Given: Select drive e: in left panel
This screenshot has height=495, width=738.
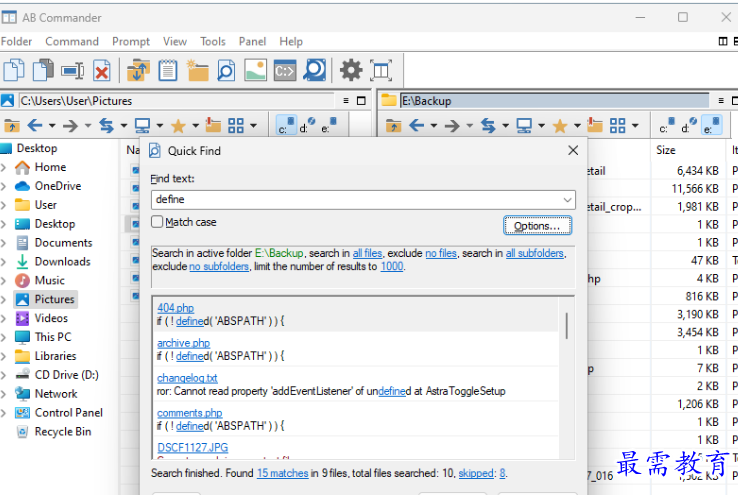Looking at the screenshot, I should (329, 126).
